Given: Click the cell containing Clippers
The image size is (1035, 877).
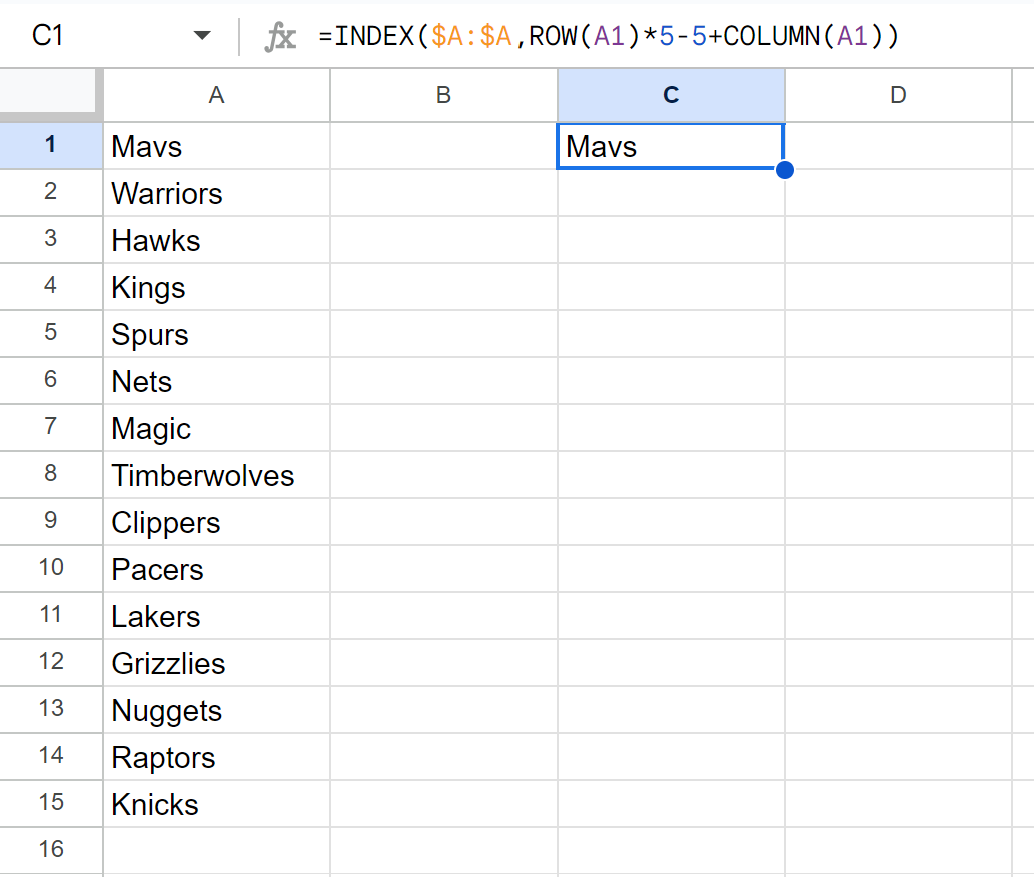Looking at the screenshot, I should tap(217, 521).
